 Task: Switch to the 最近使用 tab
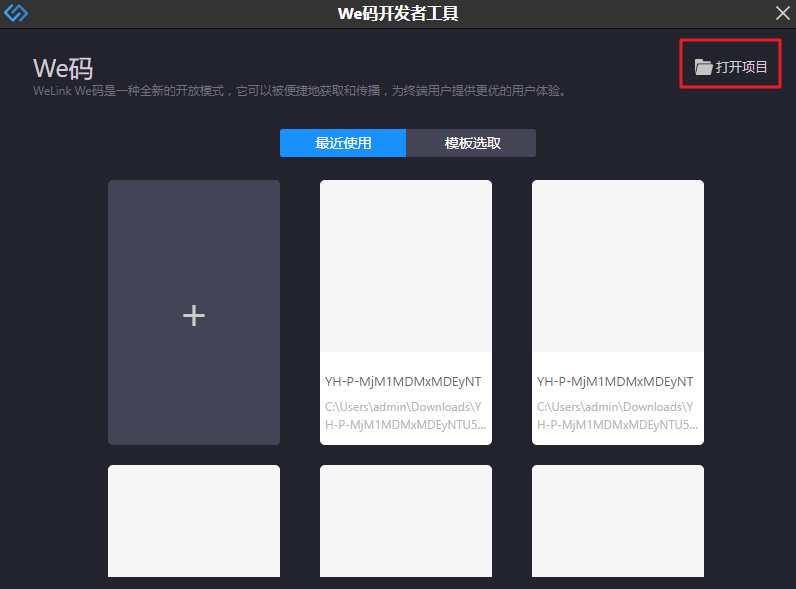coord(343,143)
